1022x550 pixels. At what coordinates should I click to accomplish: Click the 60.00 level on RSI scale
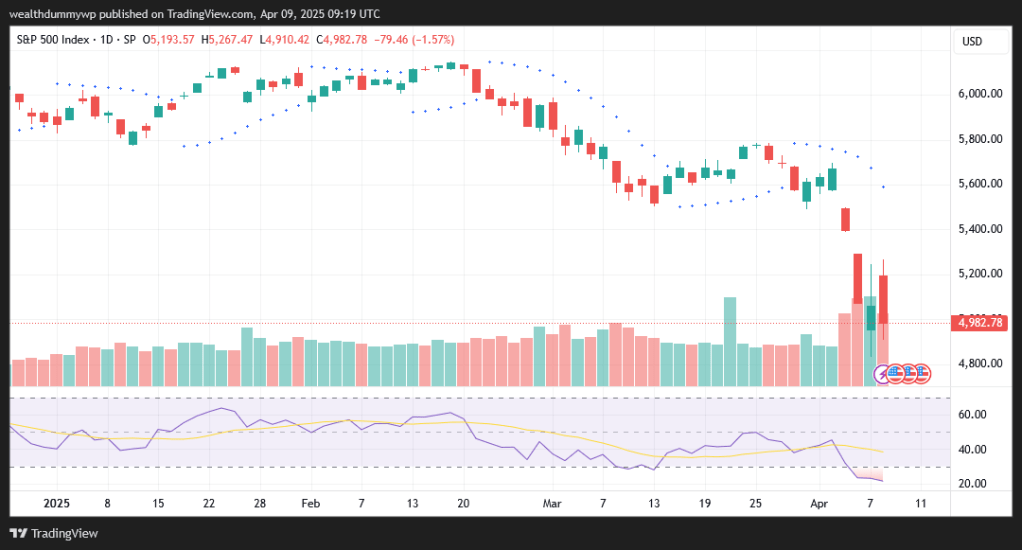[x=973, y=414]
